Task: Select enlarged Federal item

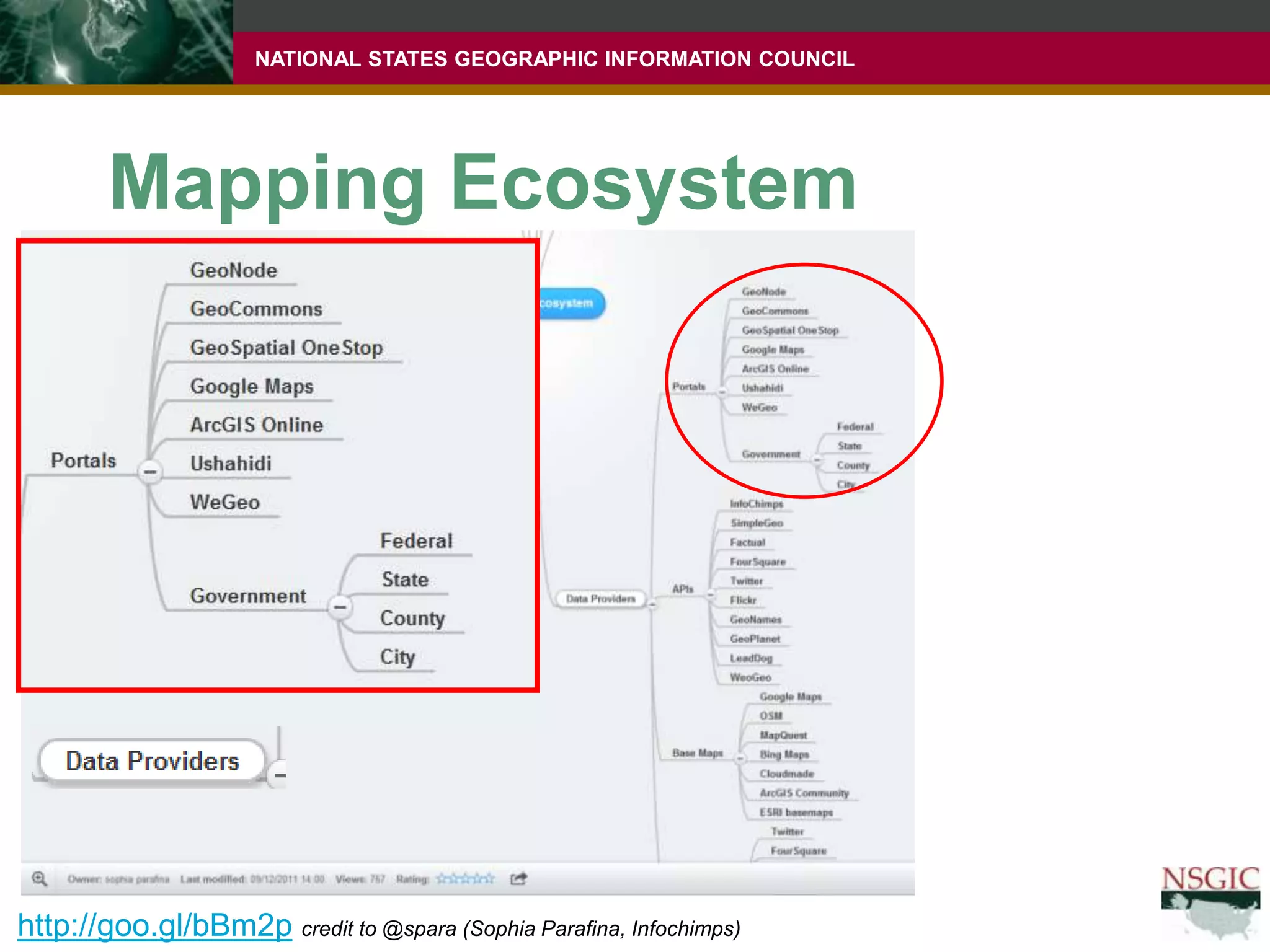Action: [416, 540]
